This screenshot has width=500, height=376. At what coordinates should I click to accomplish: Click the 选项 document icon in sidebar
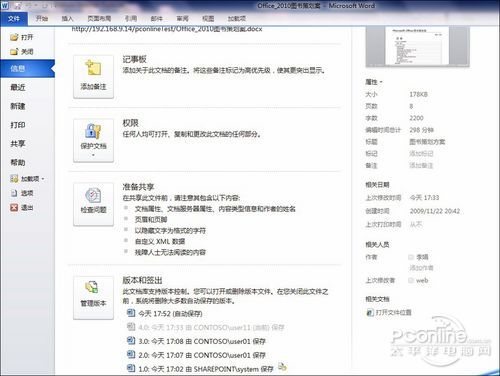(x=14, y=193)
